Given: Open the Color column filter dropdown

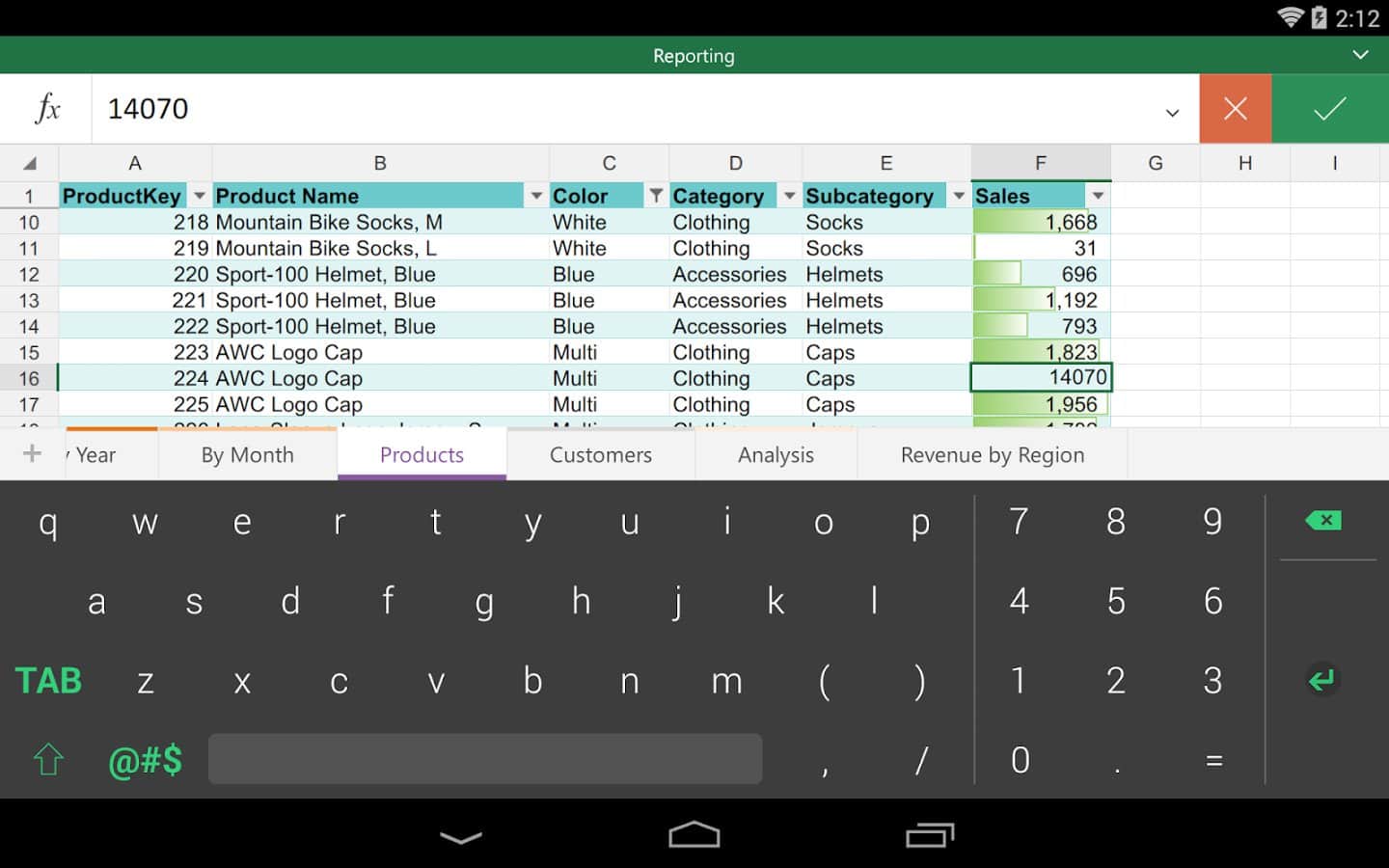Looking at the screenshot, I should pos(656,196).
